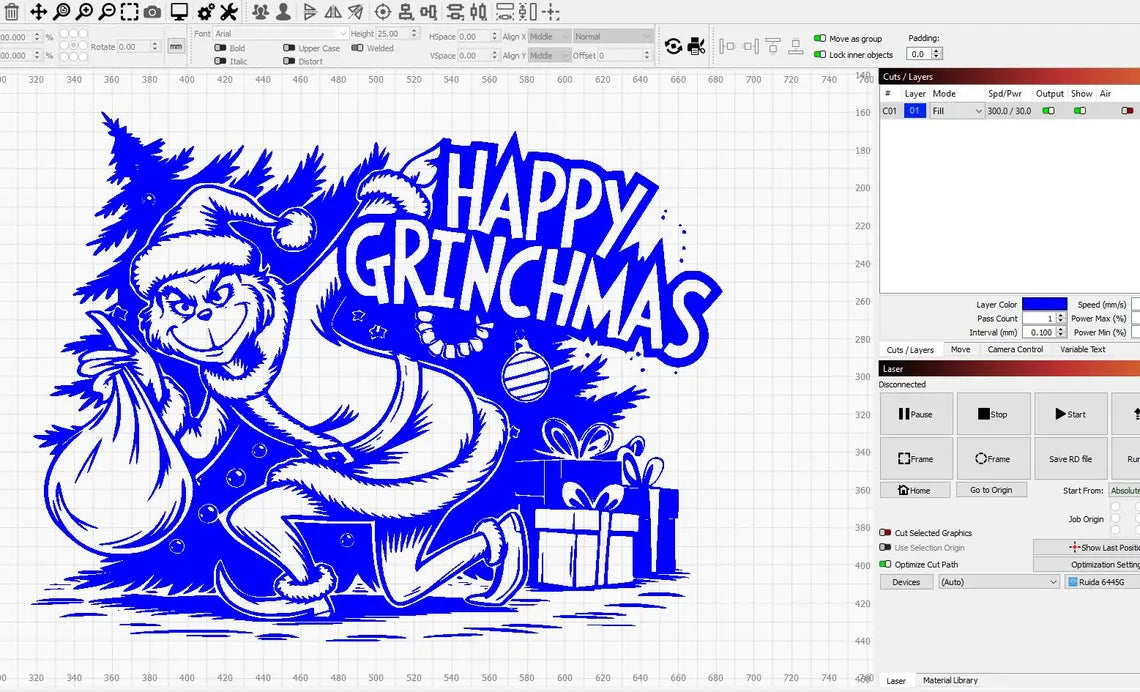Switch to the Camera Control tab

tap(1015, 349)
